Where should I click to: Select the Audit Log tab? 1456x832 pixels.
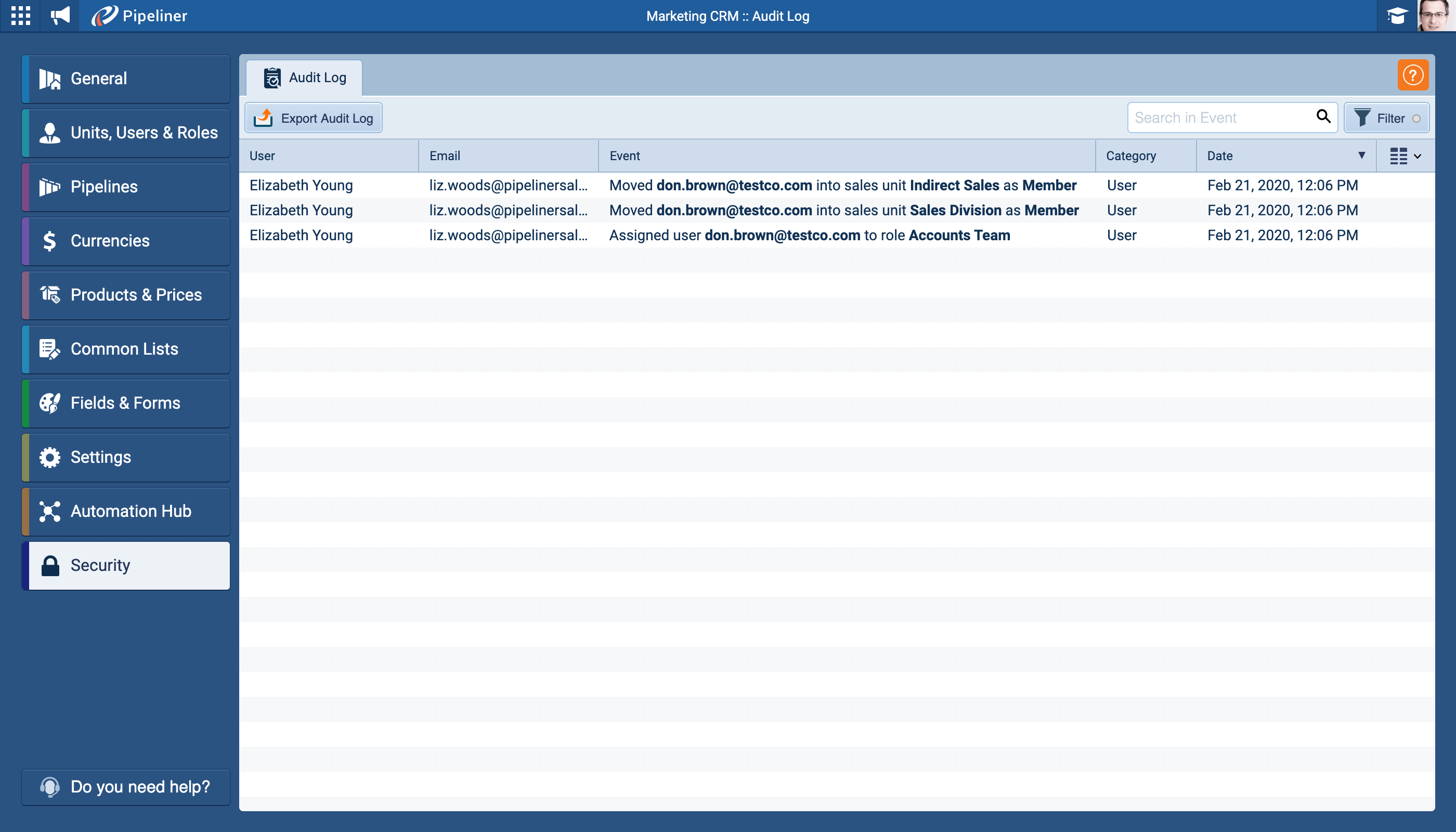[x=305, y=77]
